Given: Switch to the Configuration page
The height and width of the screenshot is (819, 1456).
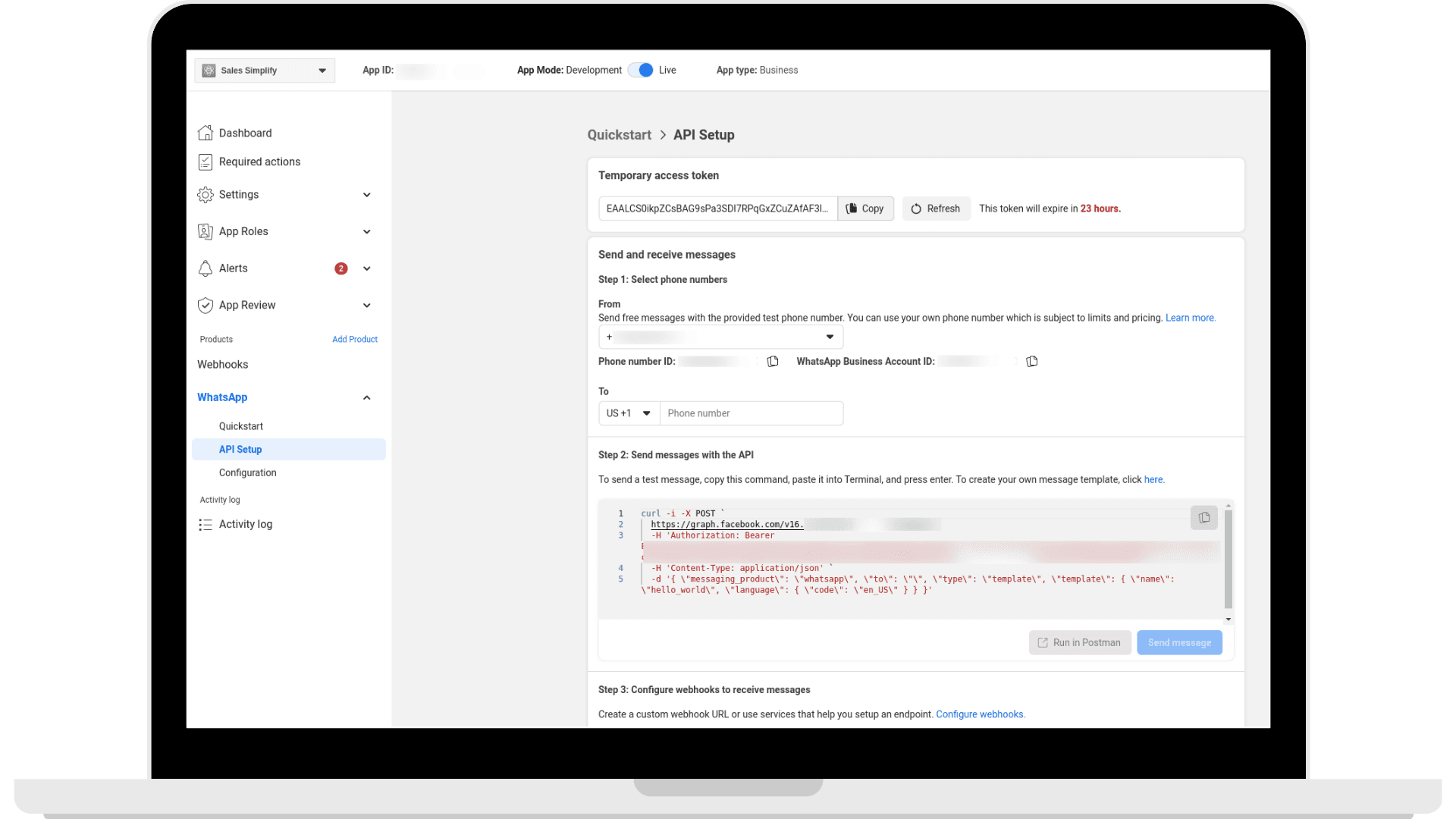Looking at the screenshot, I should click(x=247, y=472).
